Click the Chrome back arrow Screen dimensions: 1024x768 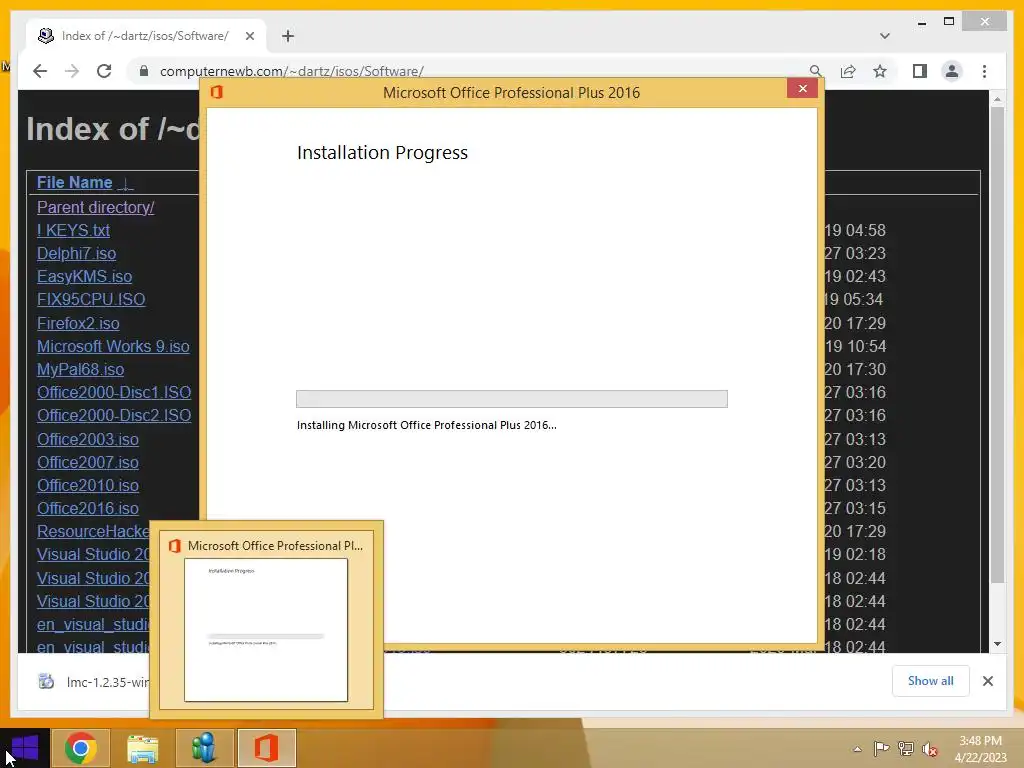click(x=40, y=71)
